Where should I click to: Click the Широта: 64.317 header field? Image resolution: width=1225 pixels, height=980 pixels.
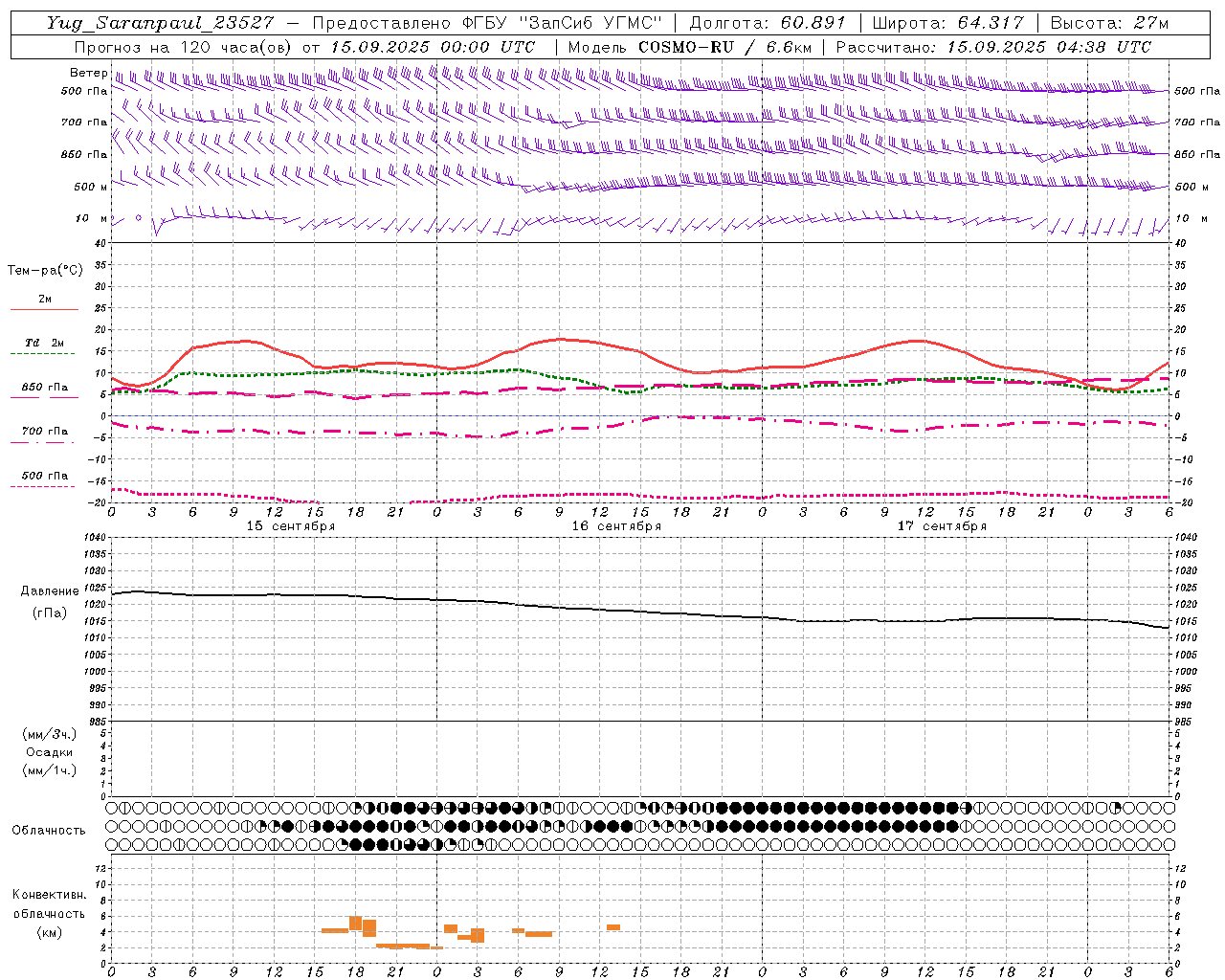(x=948, y=23)
